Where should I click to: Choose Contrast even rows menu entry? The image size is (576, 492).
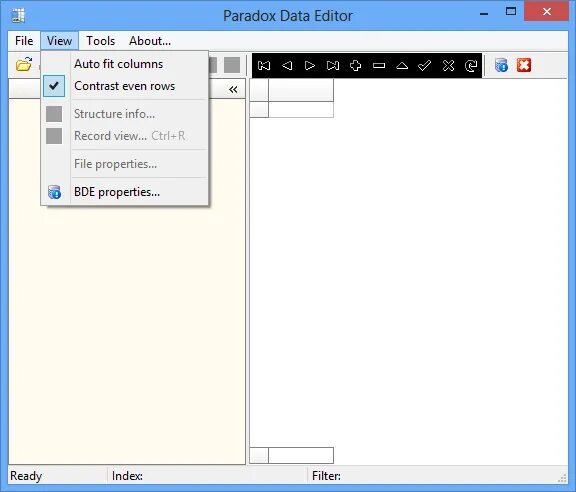pos(125,86)
